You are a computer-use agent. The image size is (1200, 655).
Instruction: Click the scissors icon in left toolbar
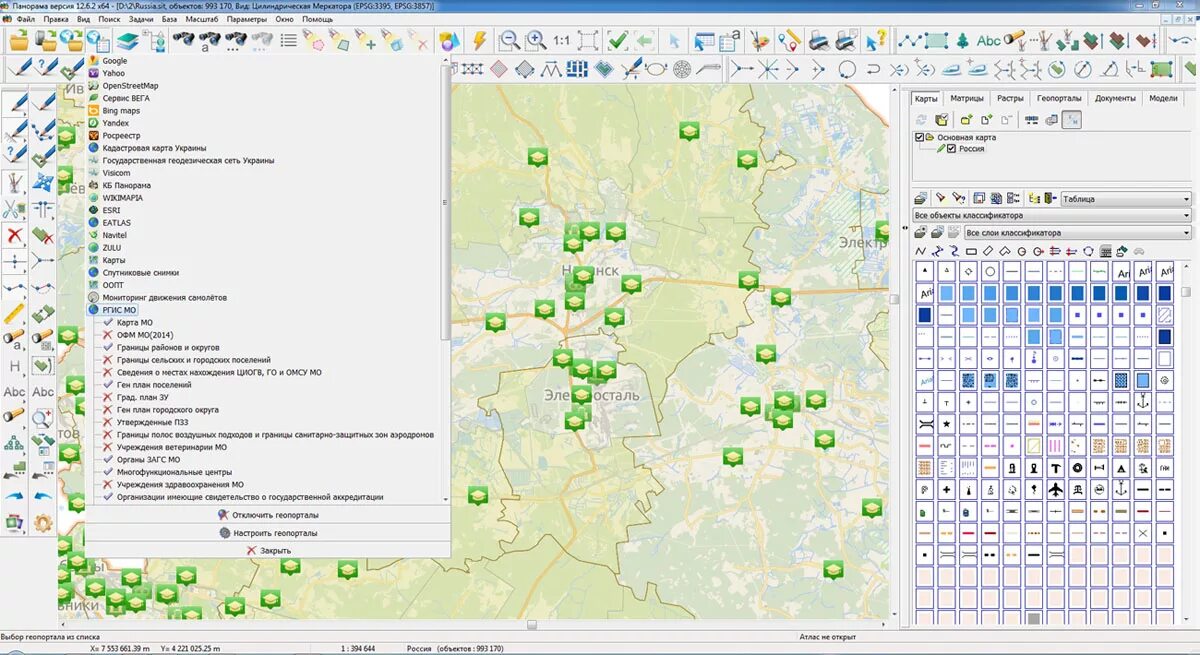click(x=13, y=210)
